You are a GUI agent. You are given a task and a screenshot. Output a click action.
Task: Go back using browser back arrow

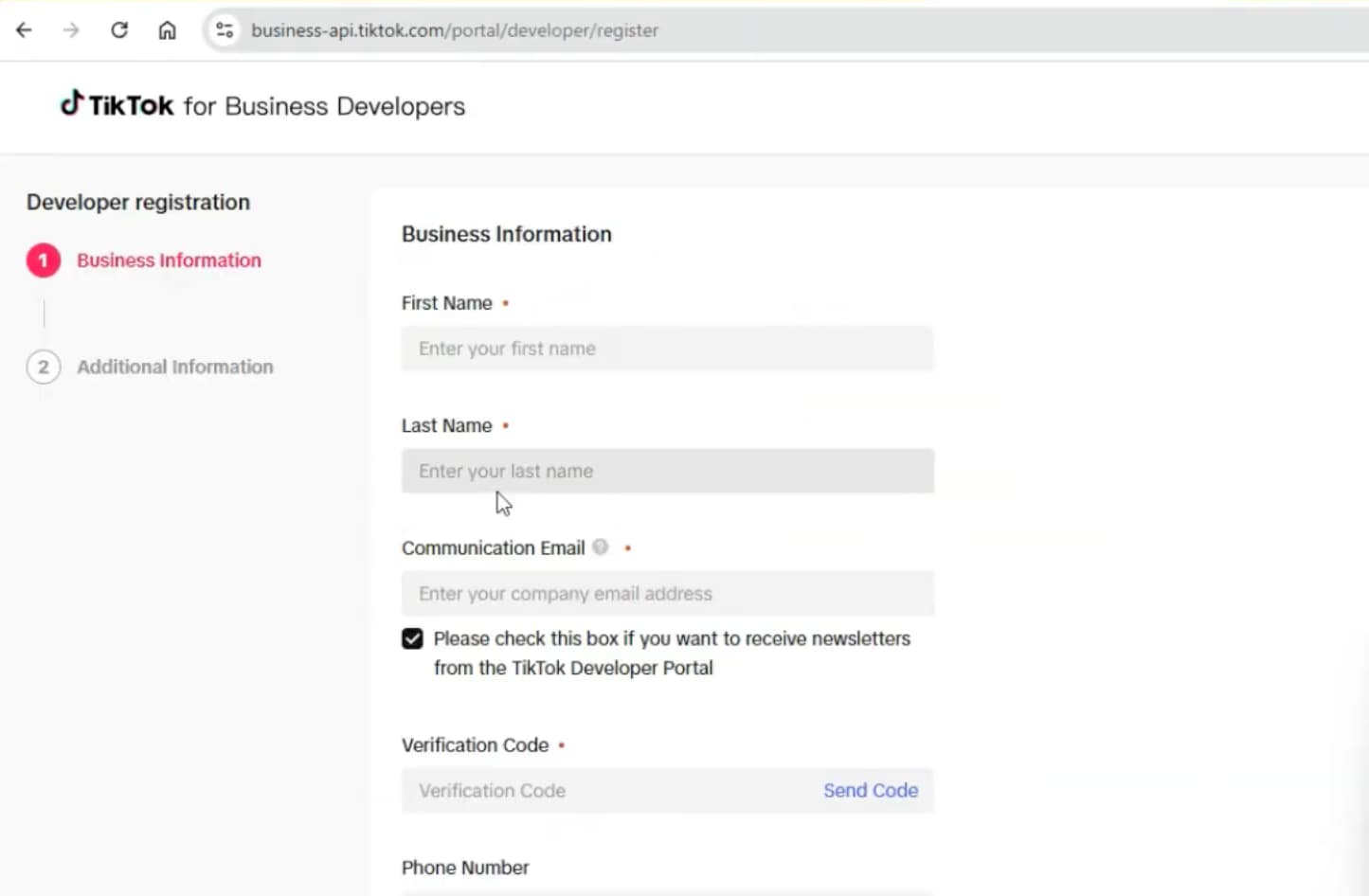coord(24,30)
